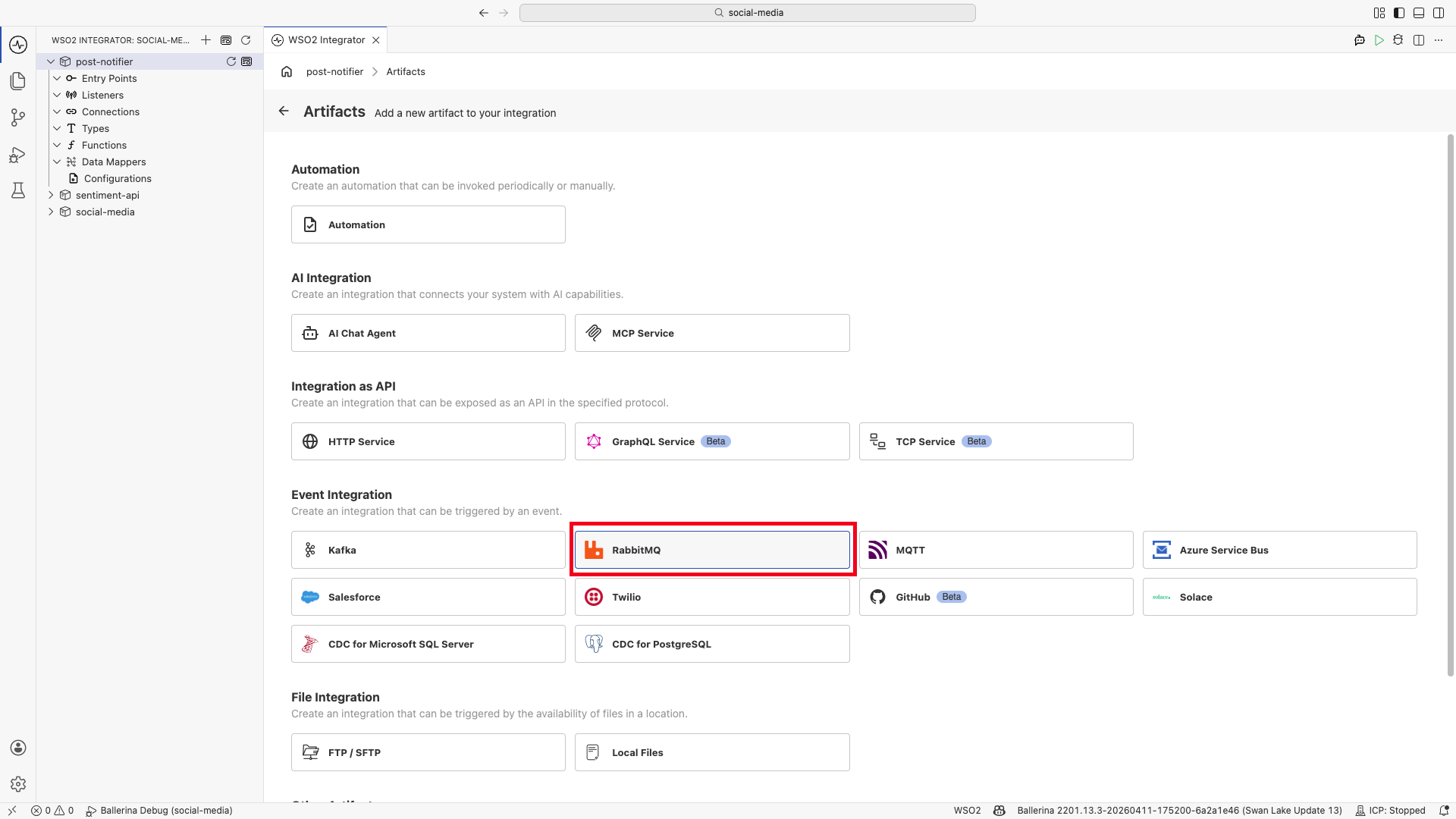This screenshot has height=819, width=1456.
Task: Collapse the Listeners tree node
Action: (x=57, y=95)
